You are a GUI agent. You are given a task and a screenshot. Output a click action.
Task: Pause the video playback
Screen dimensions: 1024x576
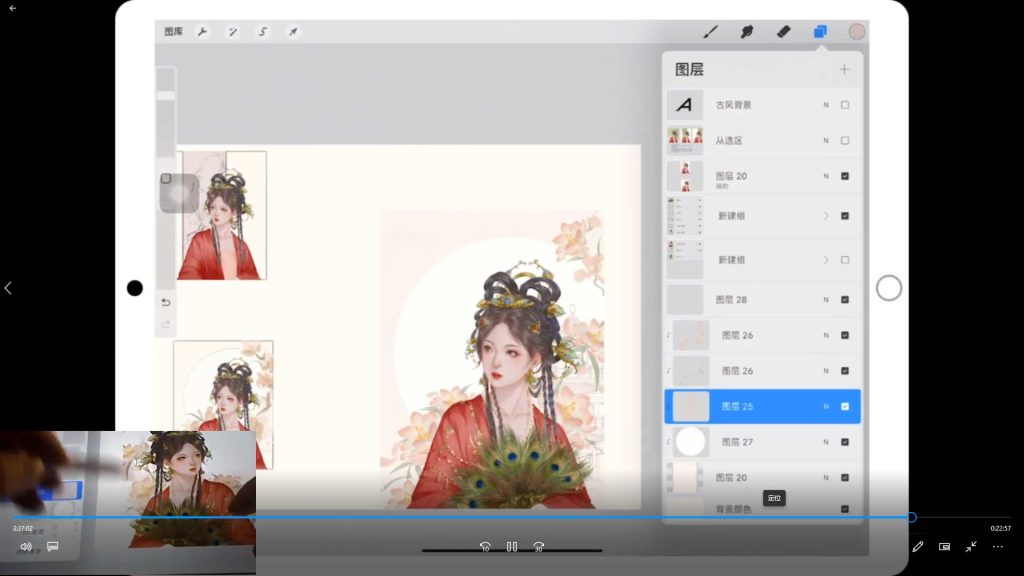point(512,547)
